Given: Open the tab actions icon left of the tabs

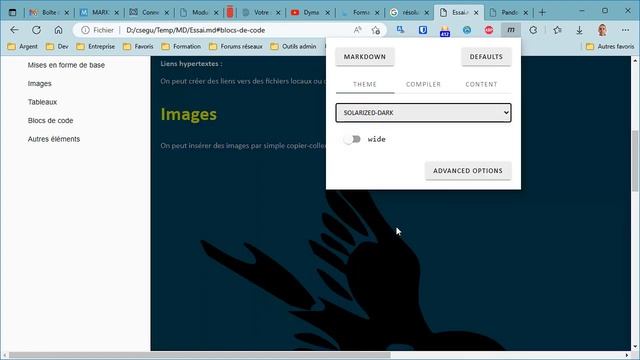Looking at the screenshot, I should 12,12.
